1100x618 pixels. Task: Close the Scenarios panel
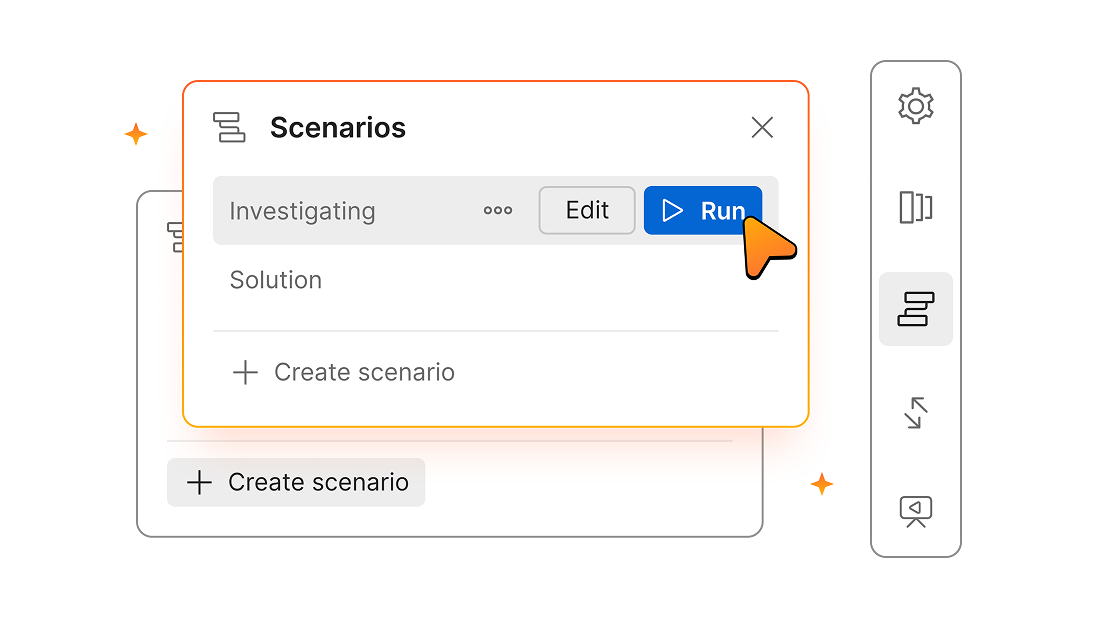tap(762, 128)
